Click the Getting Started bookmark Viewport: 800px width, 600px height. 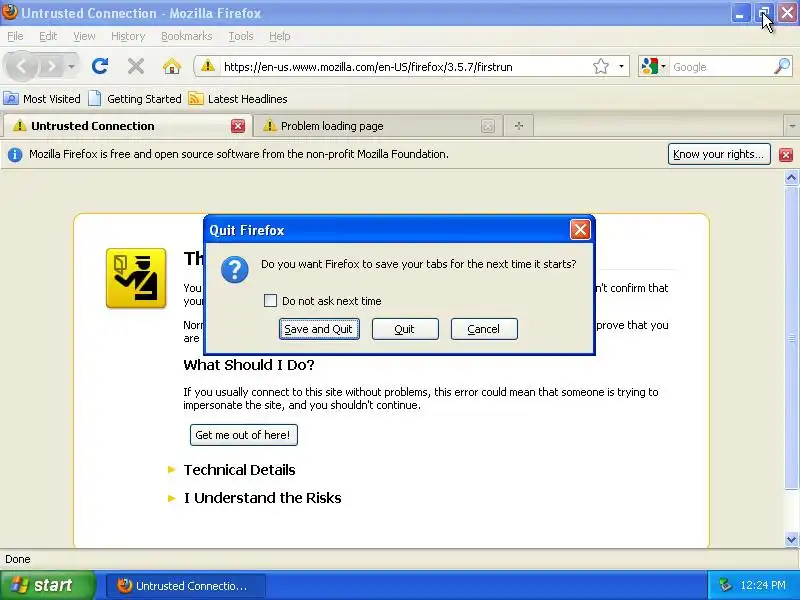[135, 99]
